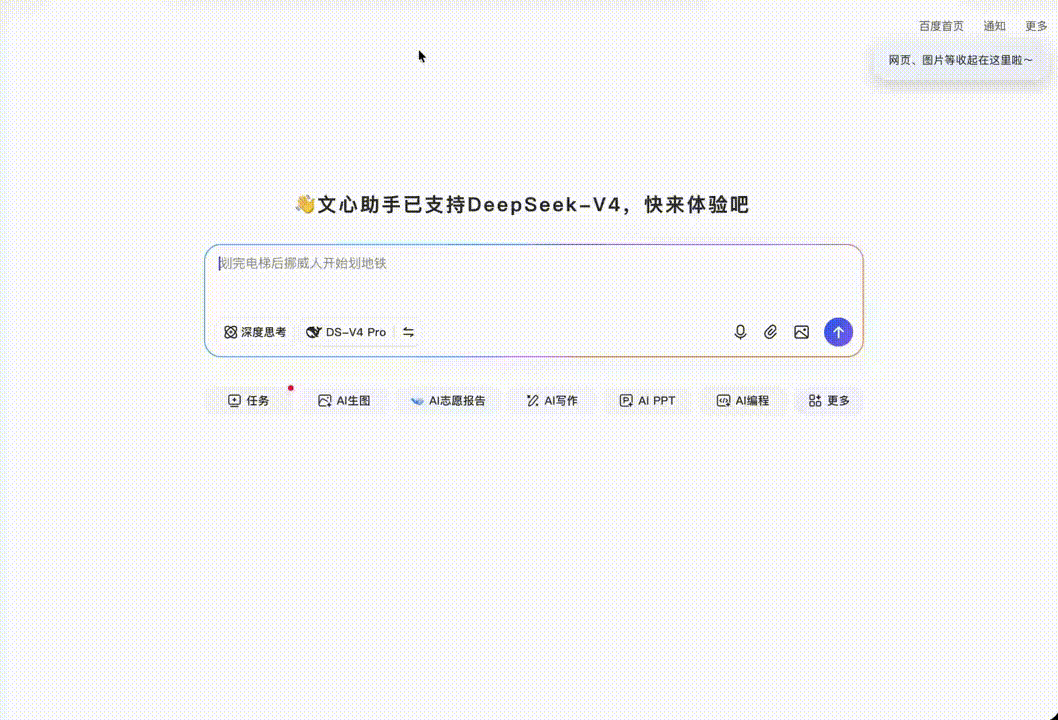This screenshot has height=720, width=1058.
Task: Send the message with the blue arrow button
Action: (838, 332)
